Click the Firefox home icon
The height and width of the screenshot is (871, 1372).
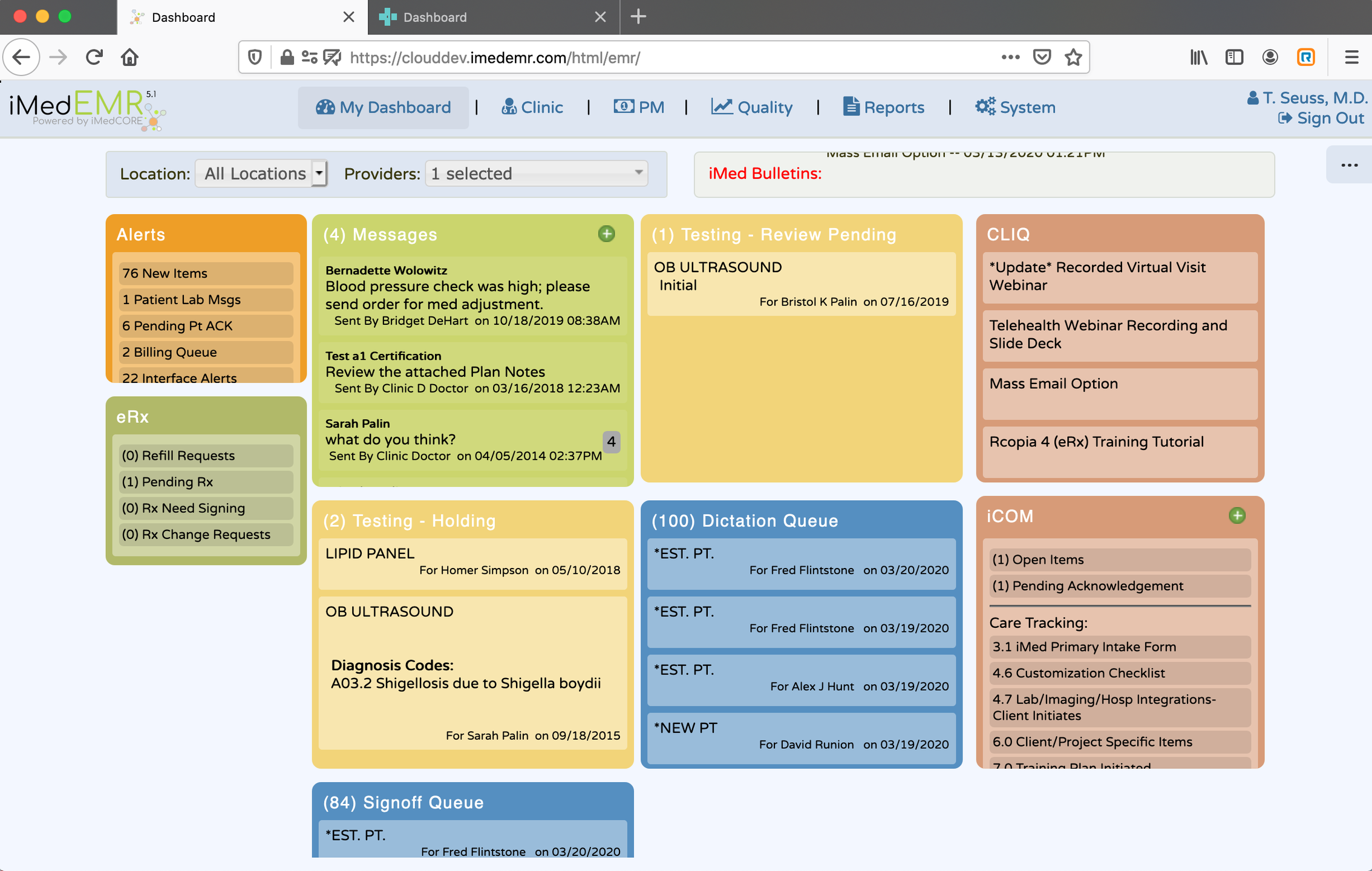pos(129,57)
